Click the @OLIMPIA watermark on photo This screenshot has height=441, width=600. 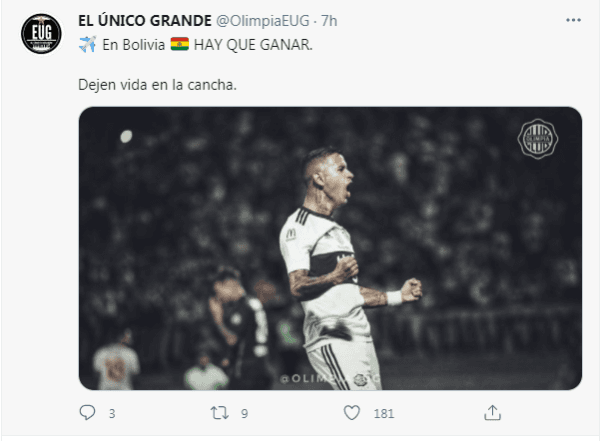[330, 379]
